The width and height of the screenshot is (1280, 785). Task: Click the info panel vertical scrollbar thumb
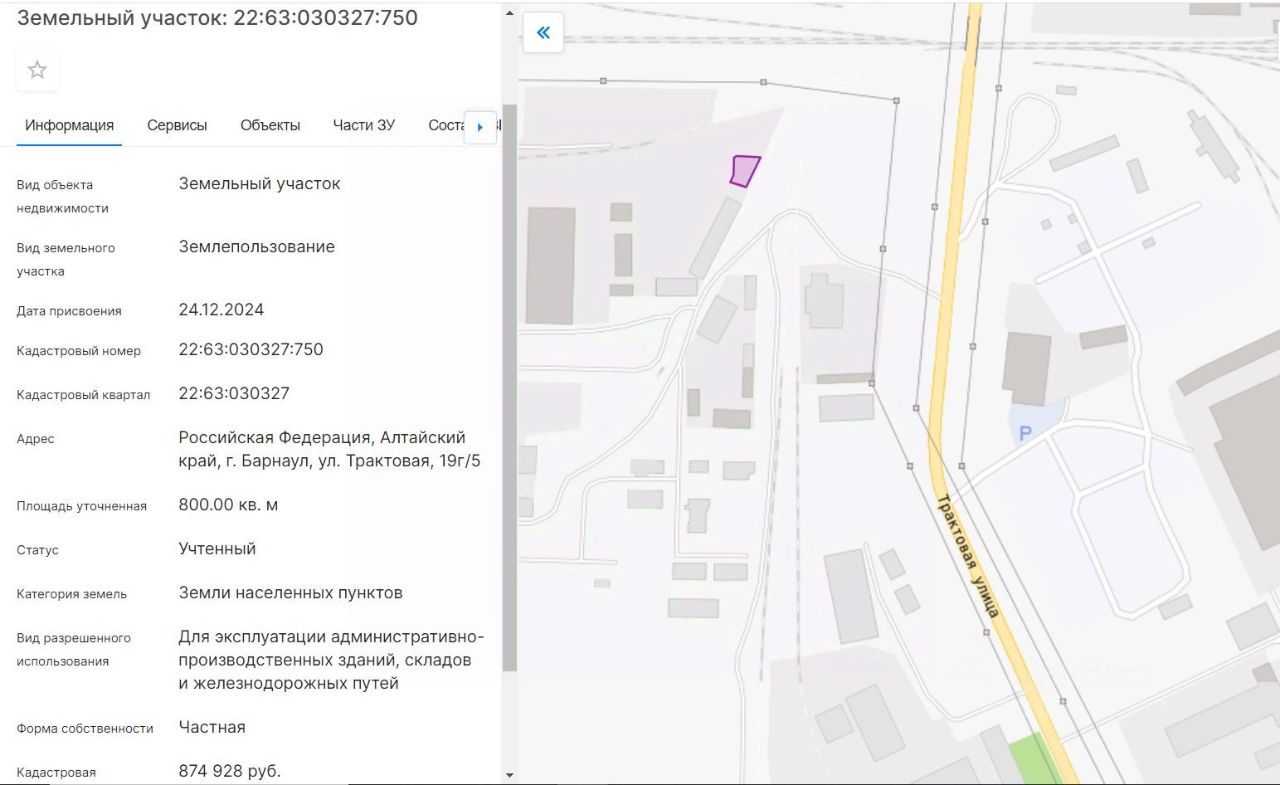pos(509,388)
